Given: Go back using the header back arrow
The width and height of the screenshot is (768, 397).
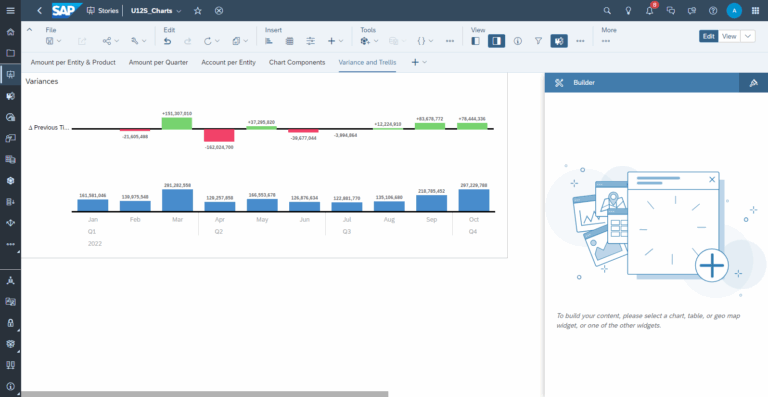Looking at the screenshot, I should tap(40, 11).
